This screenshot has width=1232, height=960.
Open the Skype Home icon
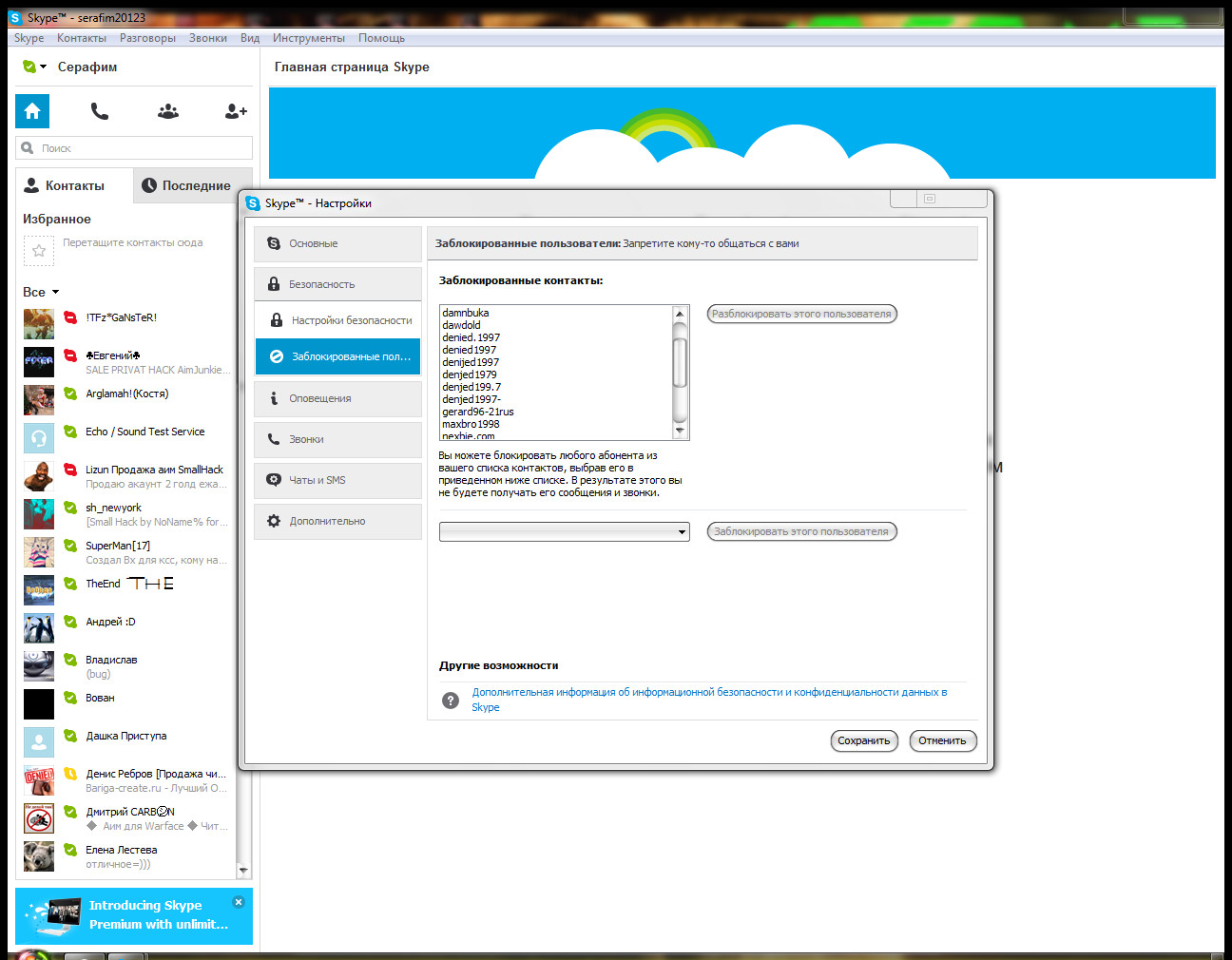(x=32, y=111)
